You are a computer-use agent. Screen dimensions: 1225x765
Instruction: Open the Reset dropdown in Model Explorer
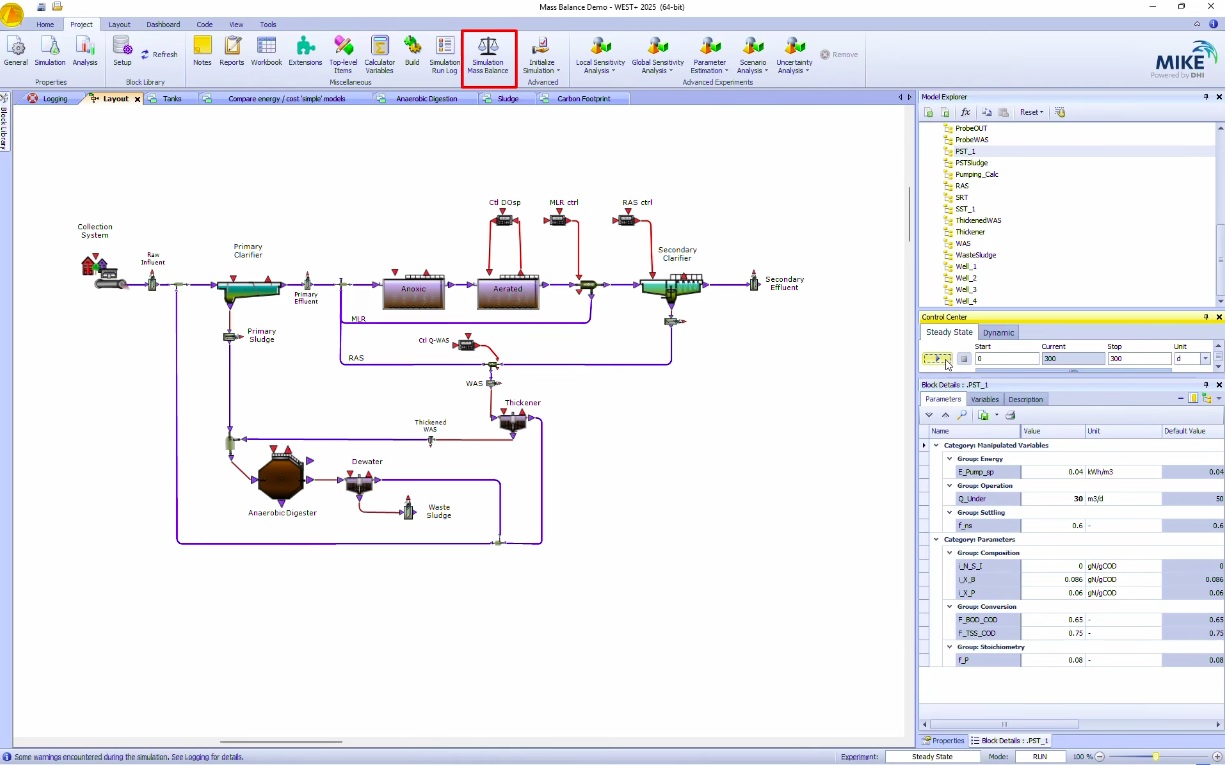pos(1031,113)
